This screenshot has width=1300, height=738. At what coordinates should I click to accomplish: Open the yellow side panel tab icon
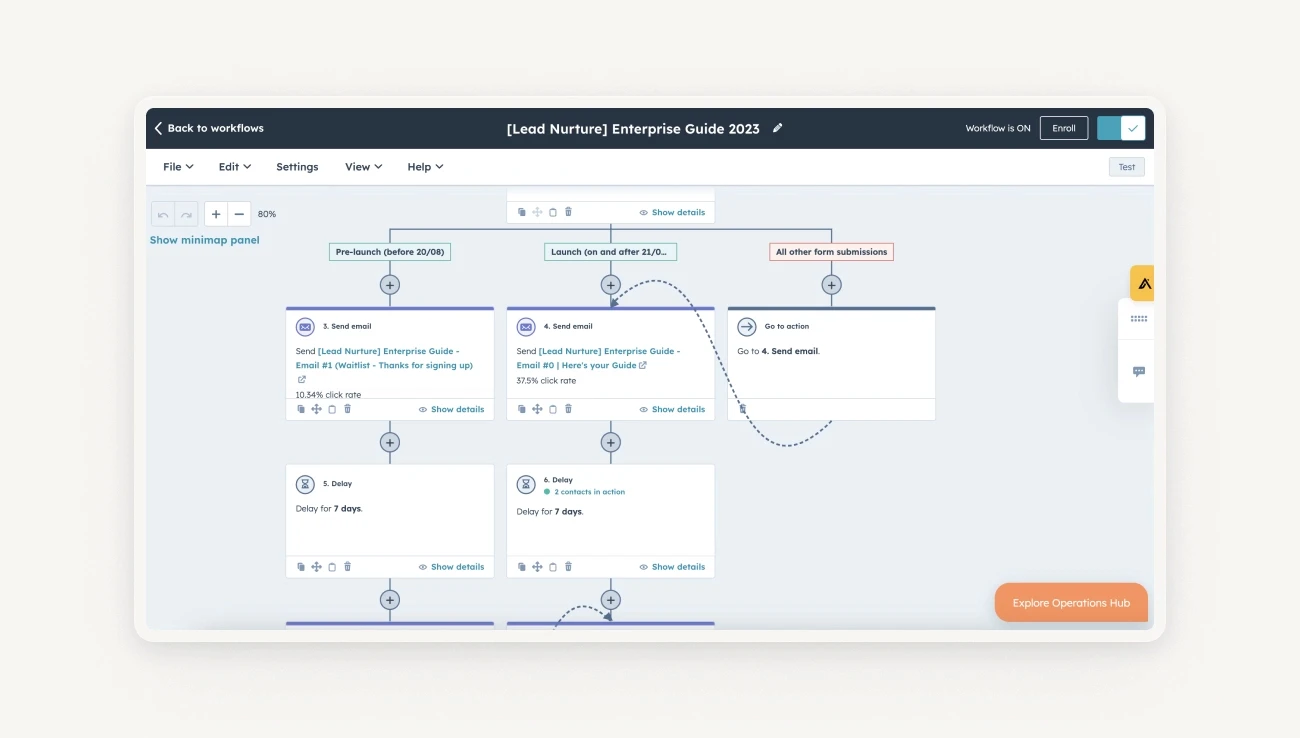pos(1142,283)
